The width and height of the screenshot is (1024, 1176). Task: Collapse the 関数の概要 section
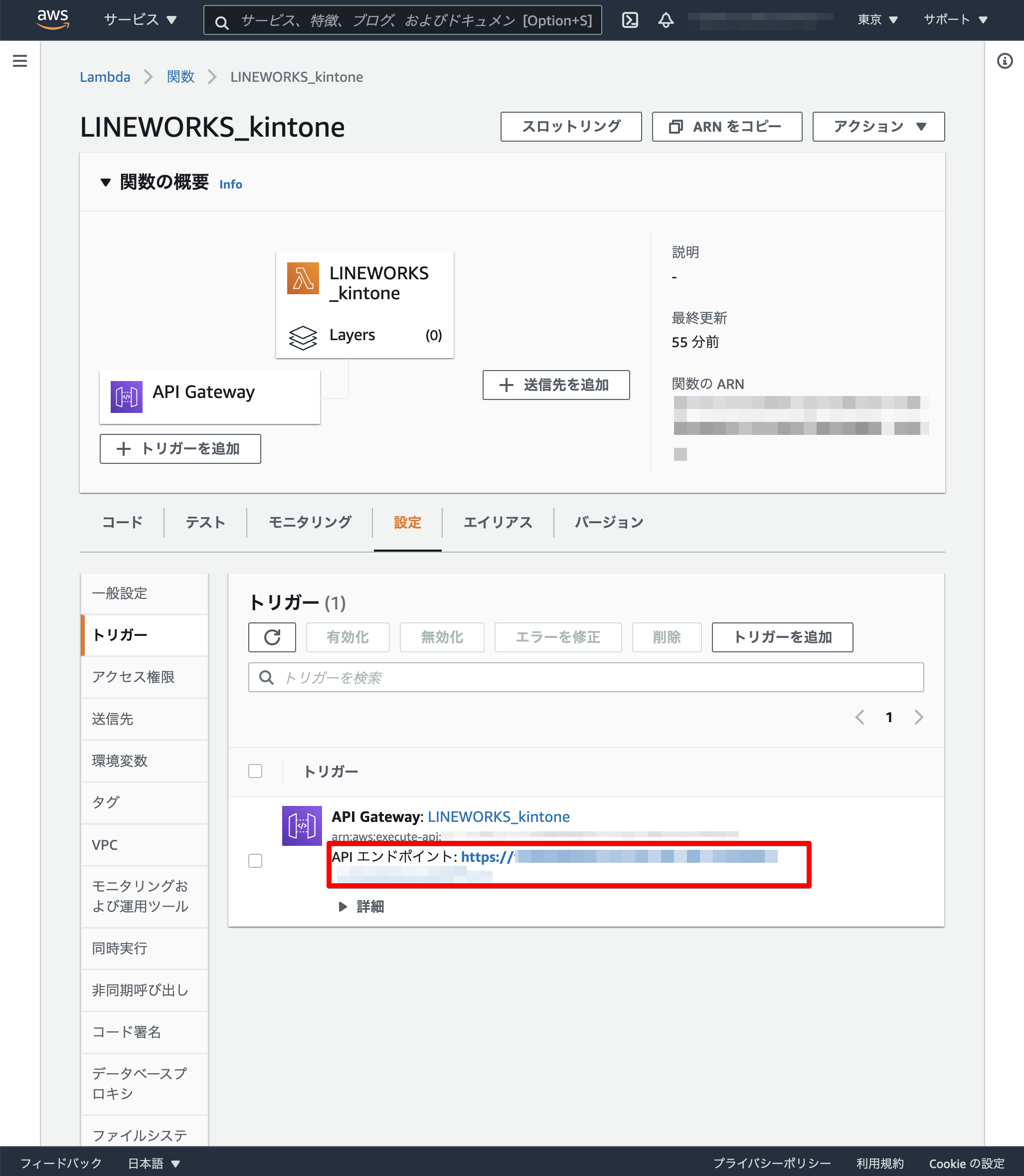click(x=105, y=183)
